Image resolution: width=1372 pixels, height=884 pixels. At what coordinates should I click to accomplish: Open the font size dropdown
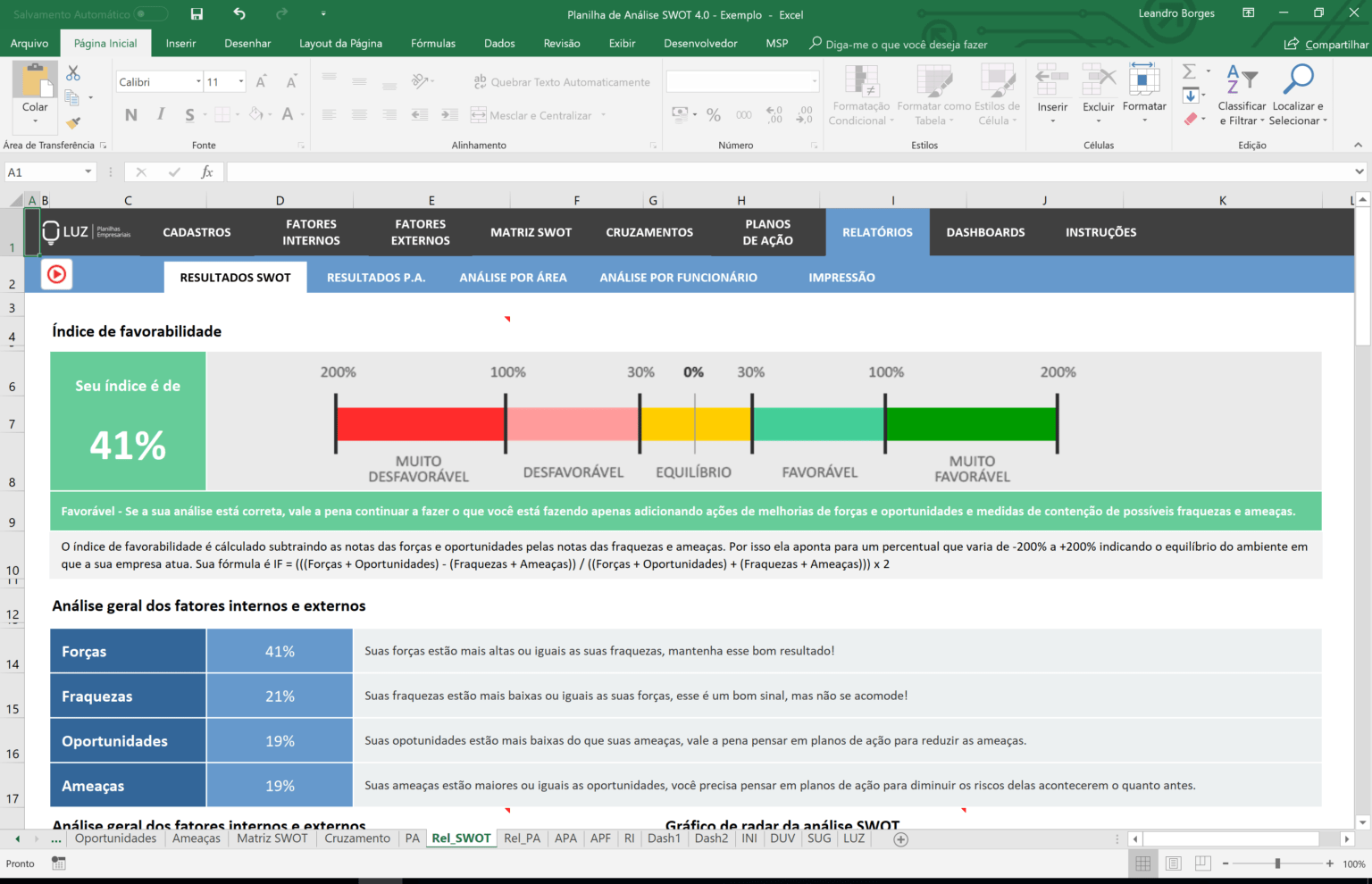click(240, 81)
